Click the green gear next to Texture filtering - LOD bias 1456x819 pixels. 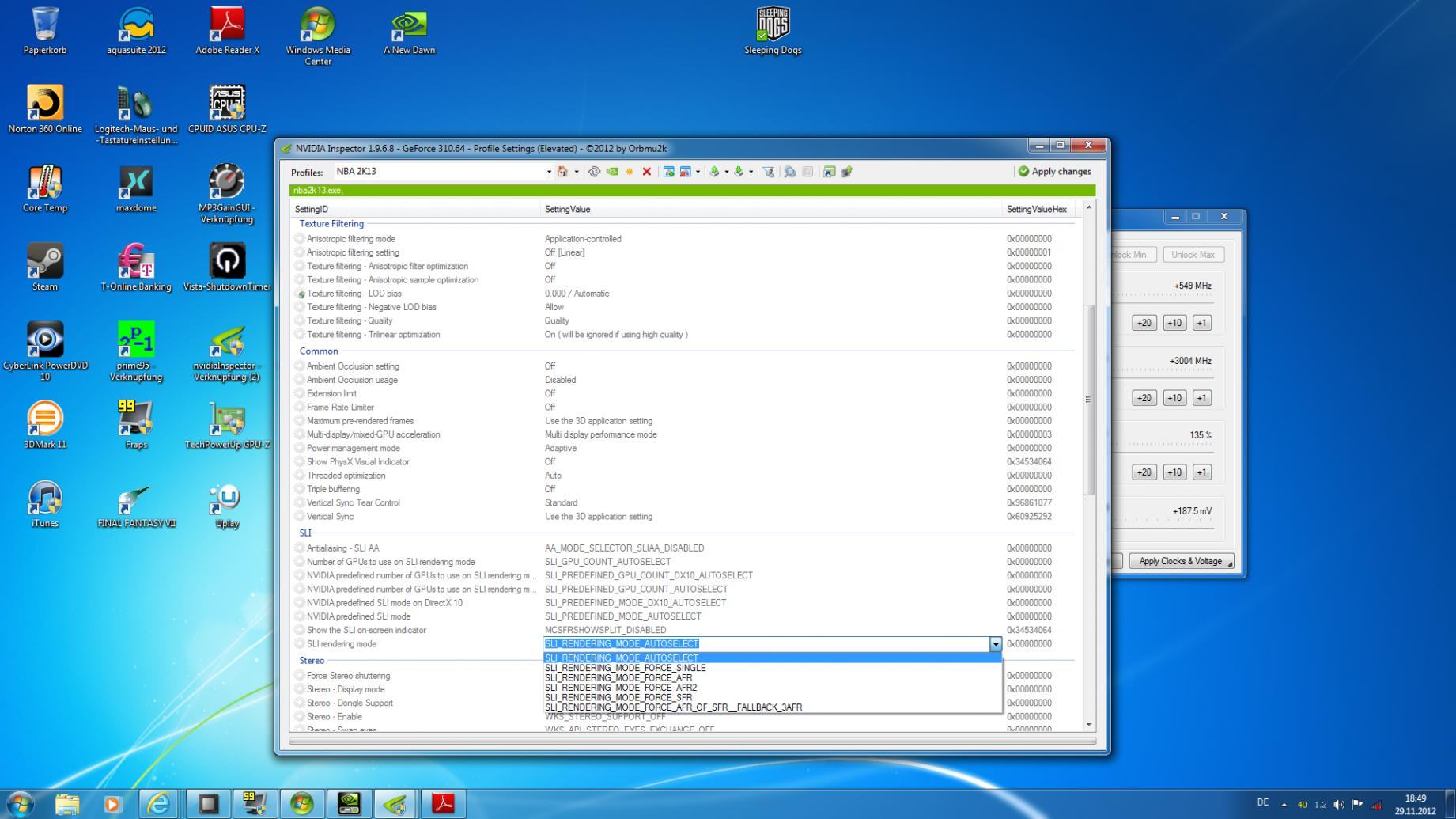coord(300,294)
